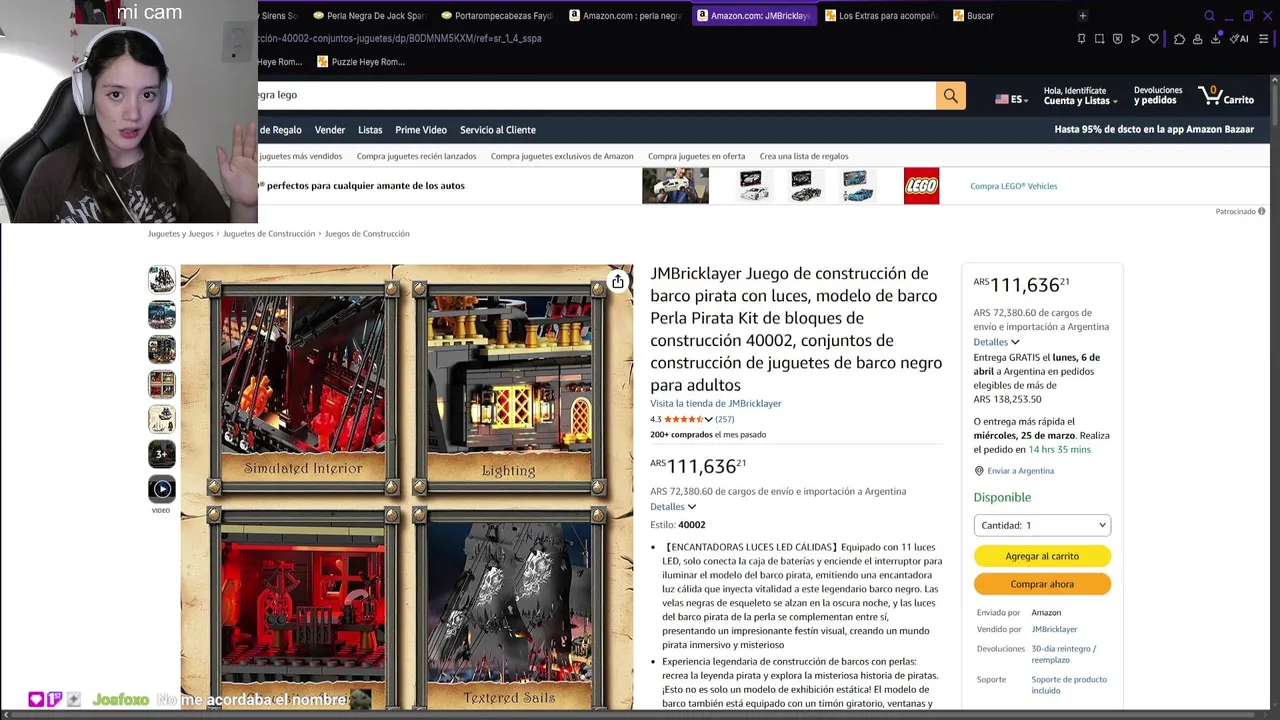Open Prime Video in Amazon navigation
The height and width of the screenshot is (720, 1280).
pos(421,130)
